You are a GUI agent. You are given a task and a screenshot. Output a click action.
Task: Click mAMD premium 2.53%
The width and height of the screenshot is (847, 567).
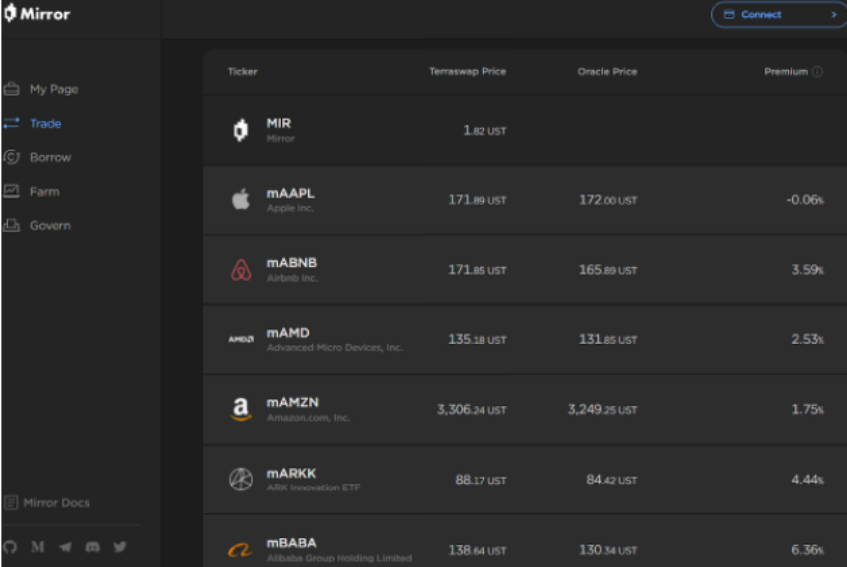pos(808,340)
